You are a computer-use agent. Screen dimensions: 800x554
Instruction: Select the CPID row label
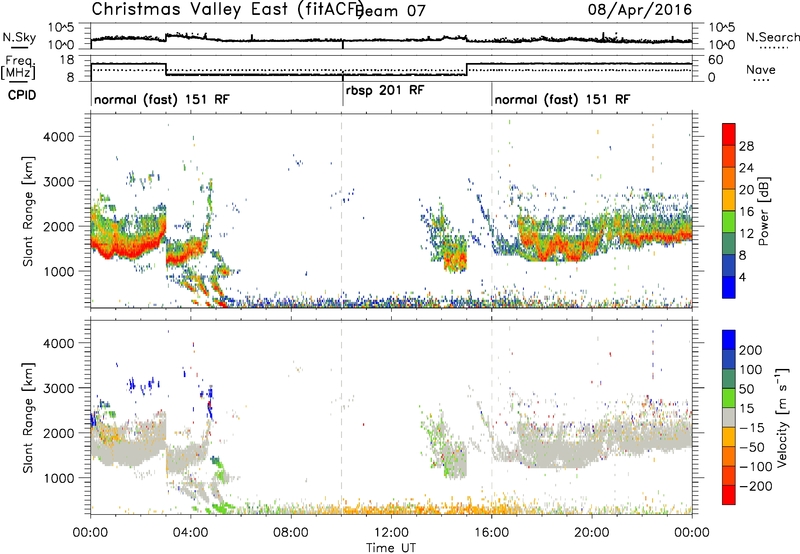coord(22,95)
